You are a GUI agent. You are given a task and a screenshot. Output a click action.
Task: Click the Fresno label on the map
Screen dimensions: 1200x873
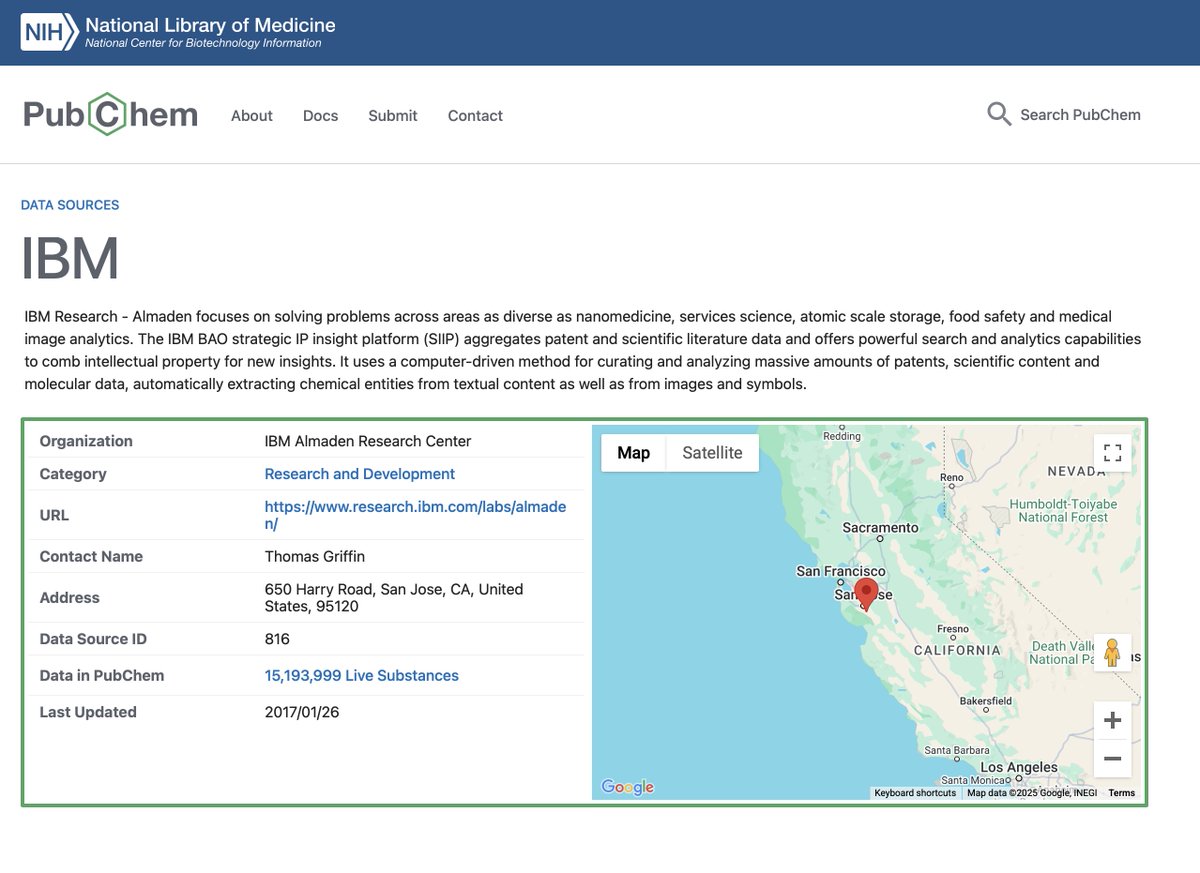tap(953, 629)
